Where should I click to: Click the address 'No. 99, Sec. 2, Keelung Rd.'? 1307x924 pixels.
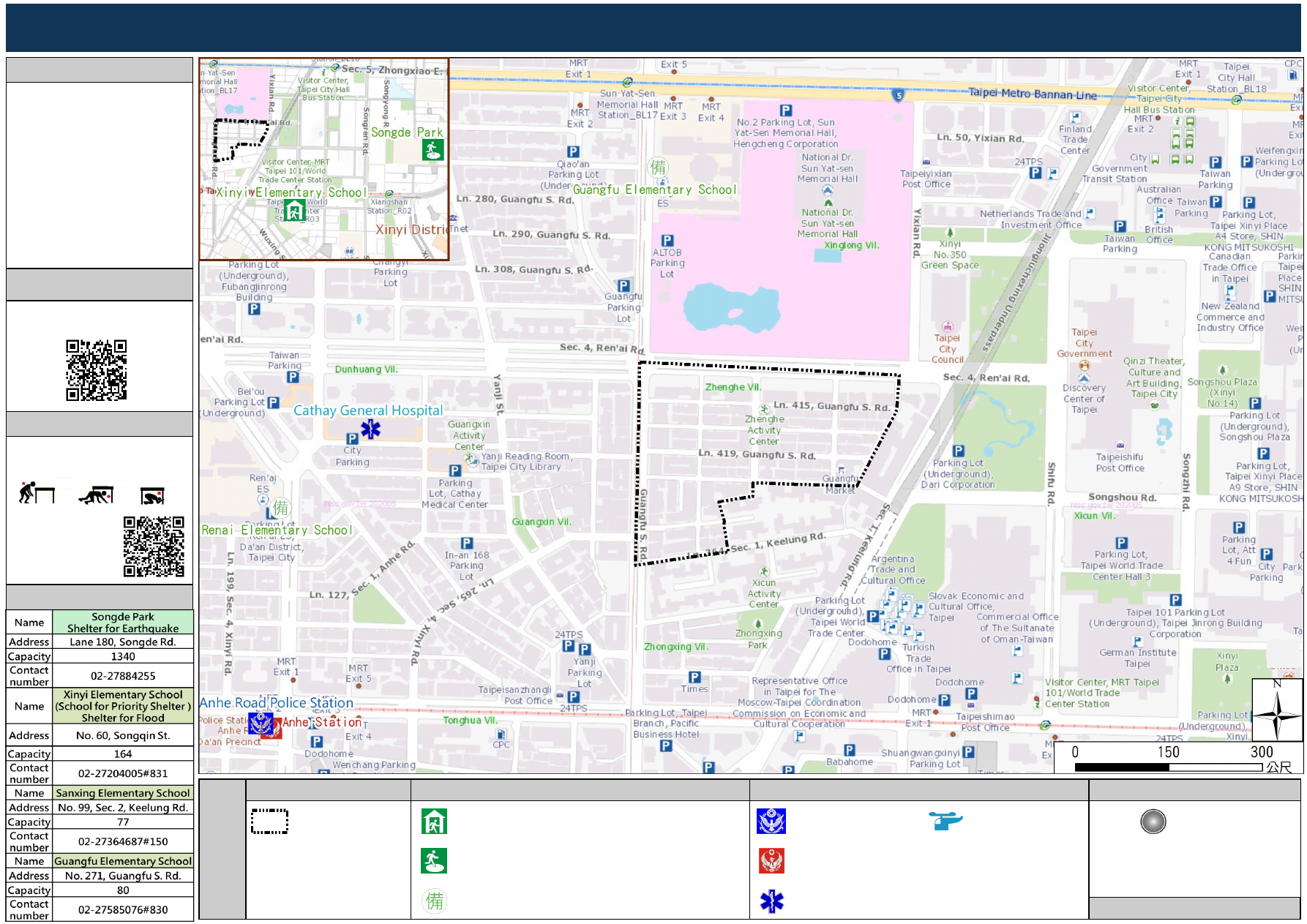[x=123, y=808]
